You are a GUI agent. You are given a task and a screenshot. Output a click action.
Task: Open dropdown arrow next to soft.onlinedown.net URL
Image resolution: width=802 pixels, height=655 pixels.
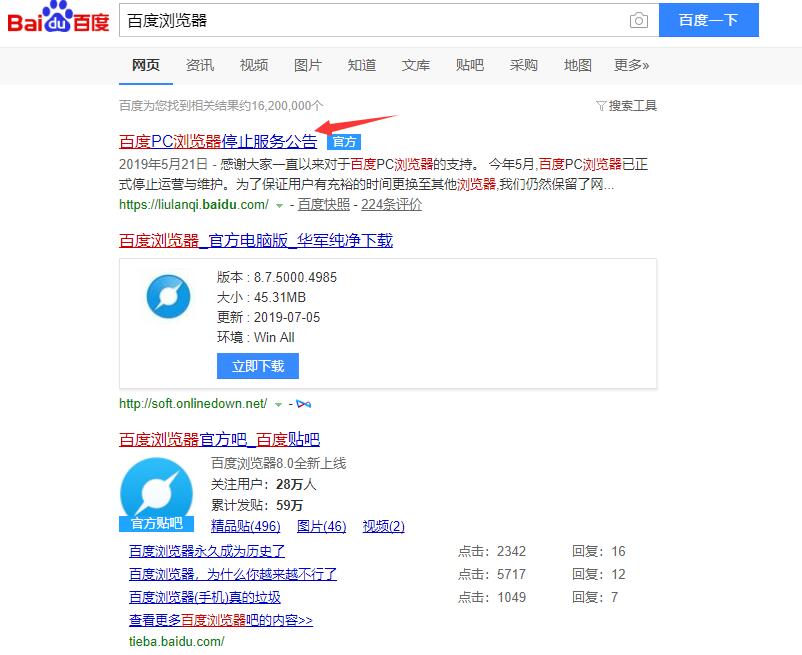pyautogui.click(x=278, y=404)
